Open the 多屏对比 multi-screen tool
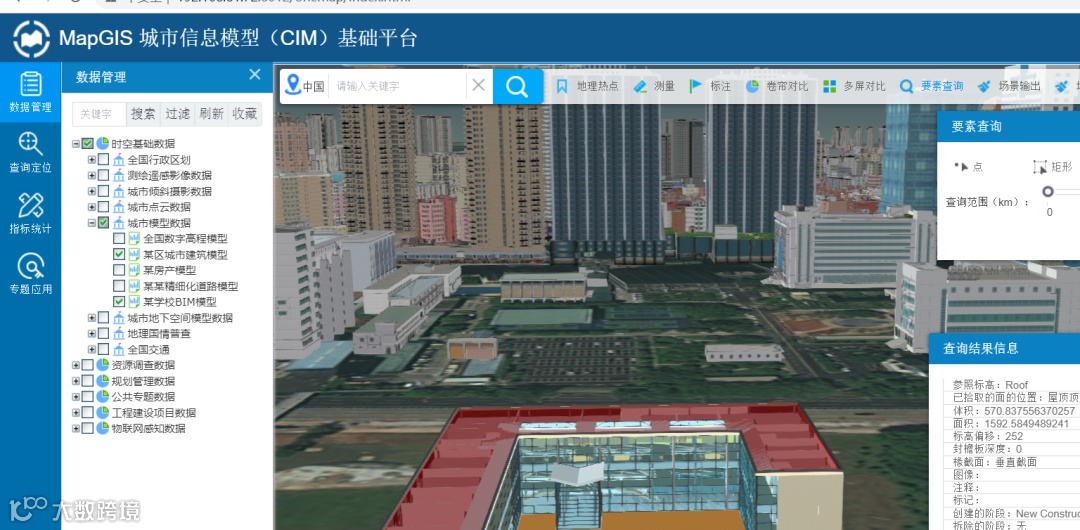Viewport: 1080px width, 530px height. click(x=854, y=86)
